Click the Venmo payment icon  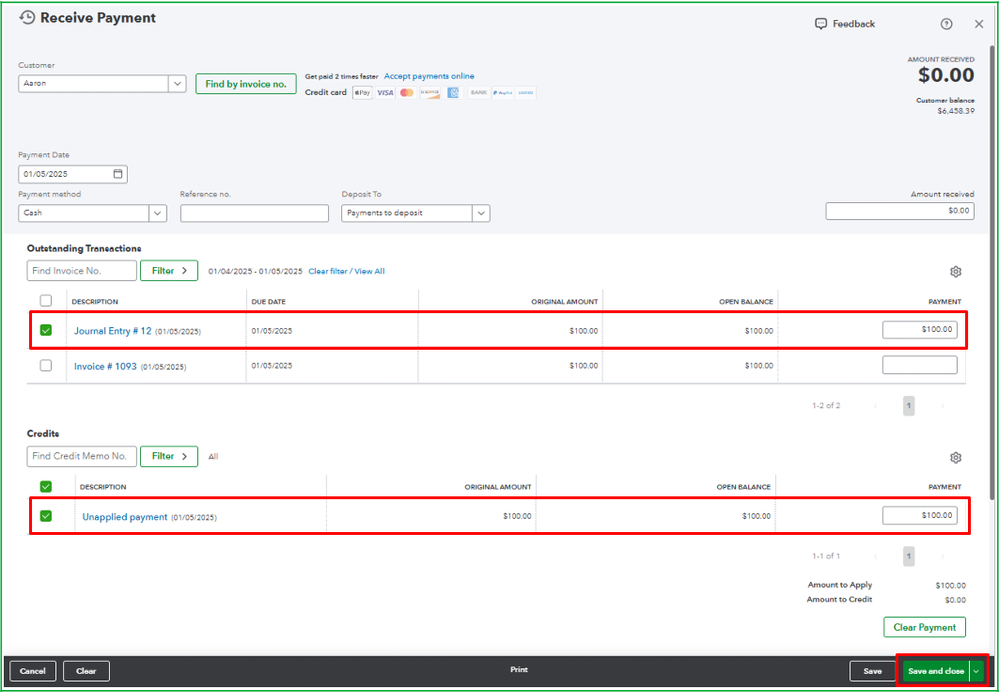coord(526,92)
